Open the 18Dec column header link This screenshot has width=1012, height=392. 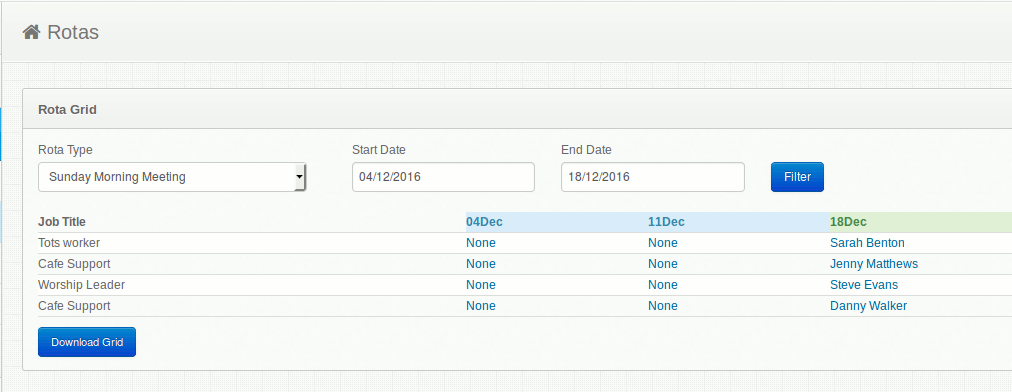click(848, 222)
